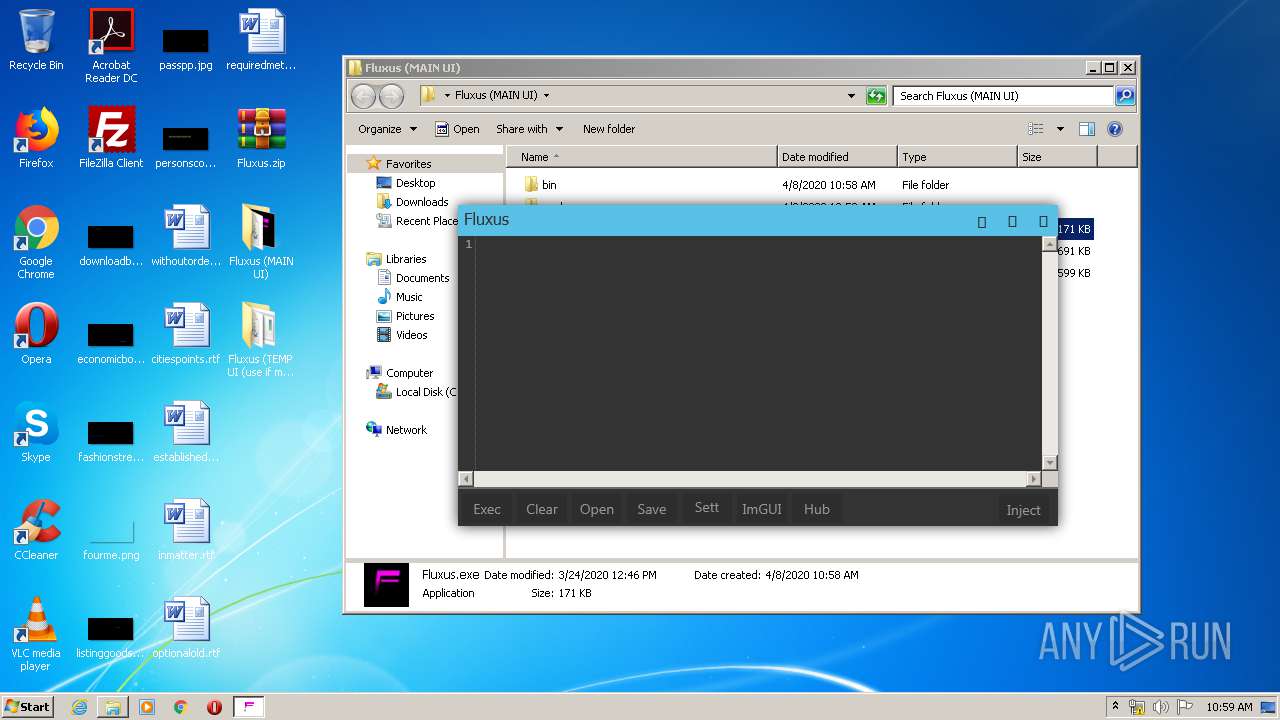
Task: Click the 10:59 AM taskbar clock
Action: click(1228, 707)
